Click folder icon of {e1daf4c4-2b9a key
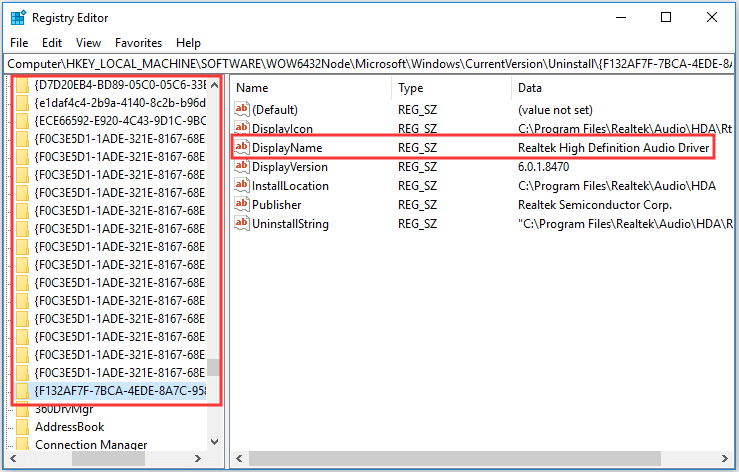Image resolution: width=739 pixels, height=472 pixels. coord(22,103)
